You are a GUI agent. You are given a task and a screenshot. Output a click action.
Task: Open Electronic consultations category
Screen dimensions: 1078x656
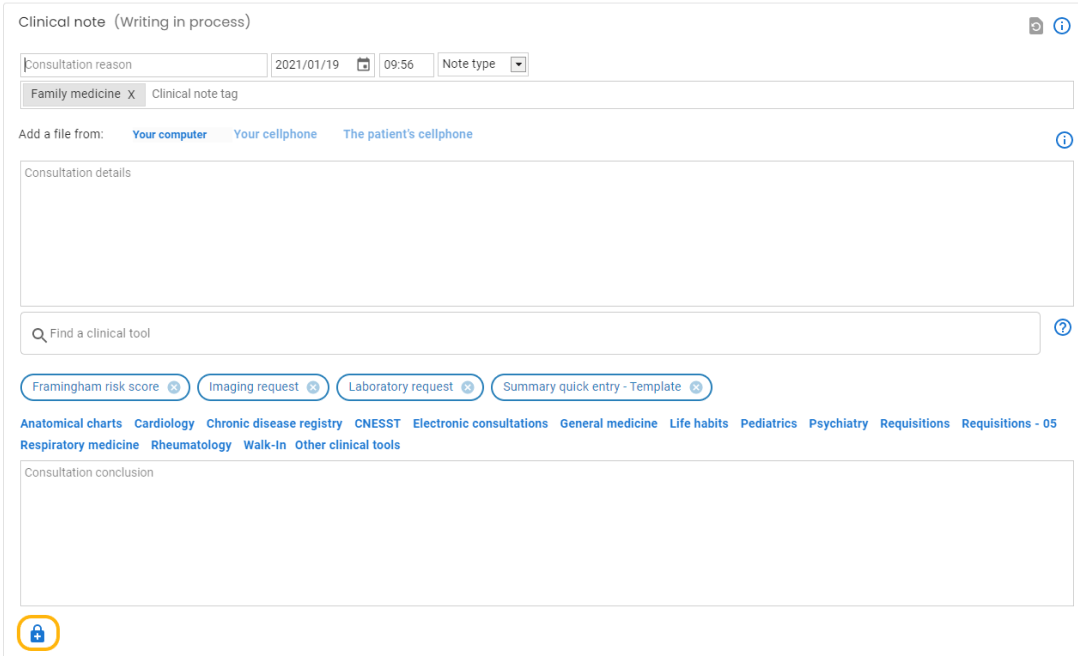pos(480,424)
